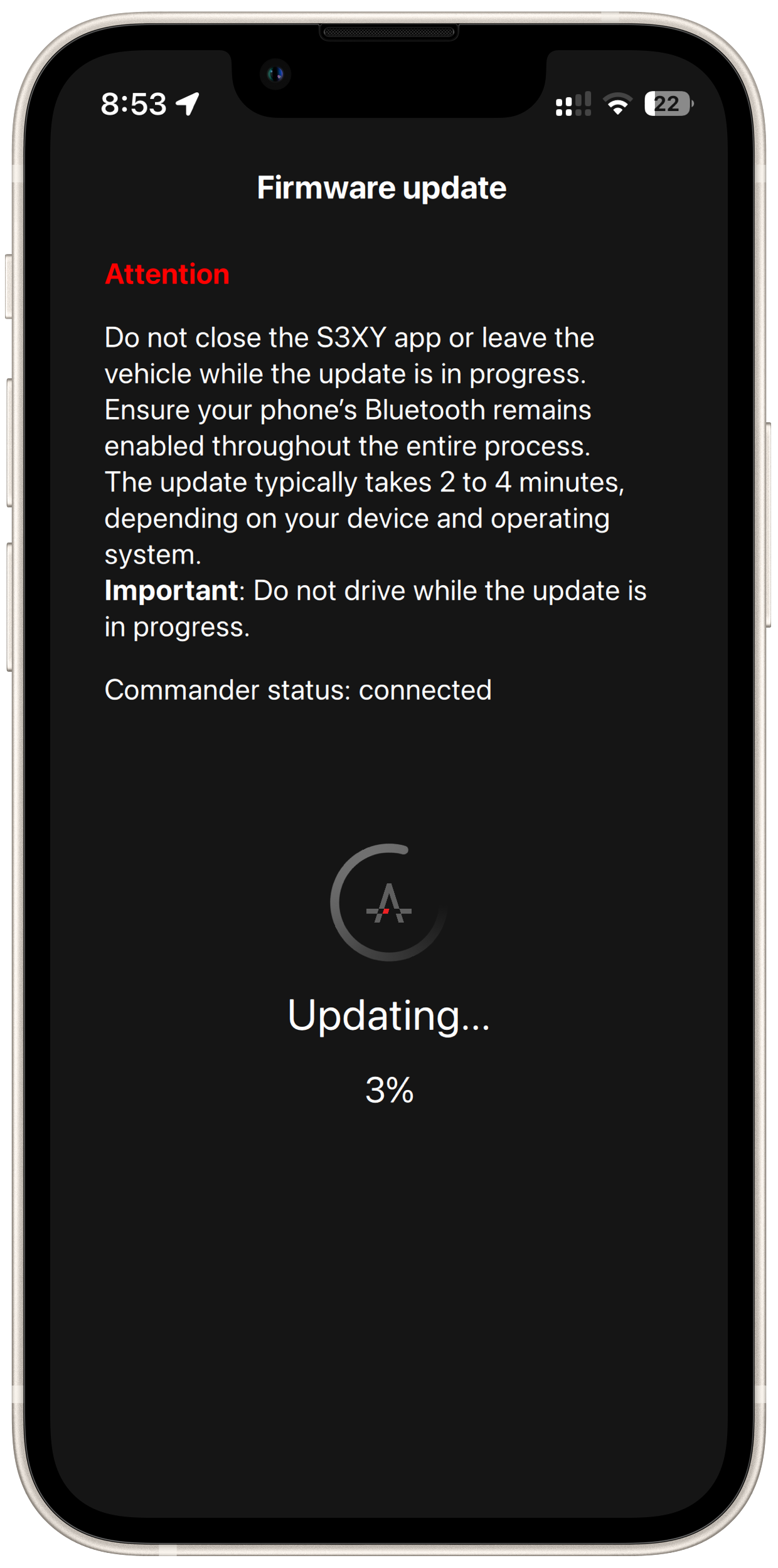Tap the location arrow beside the clock
The image size is (778, 1568).
point(188,103)
